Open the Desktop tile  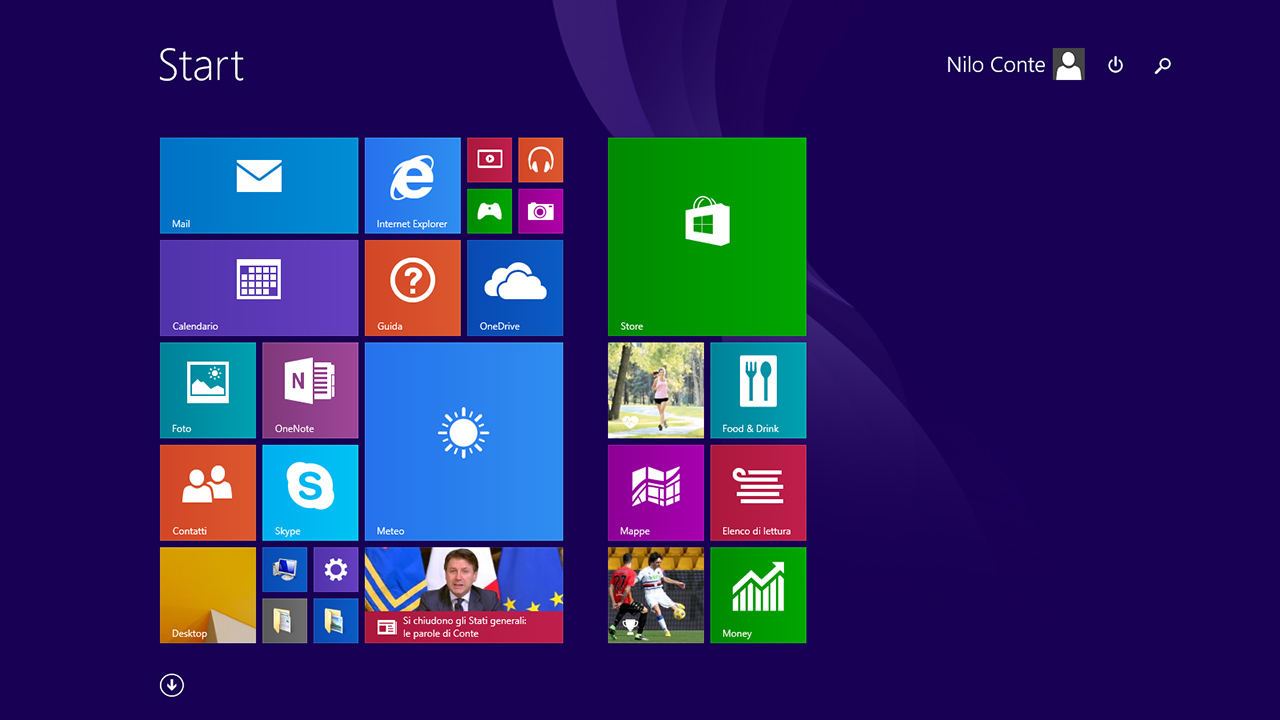point(208,595)
